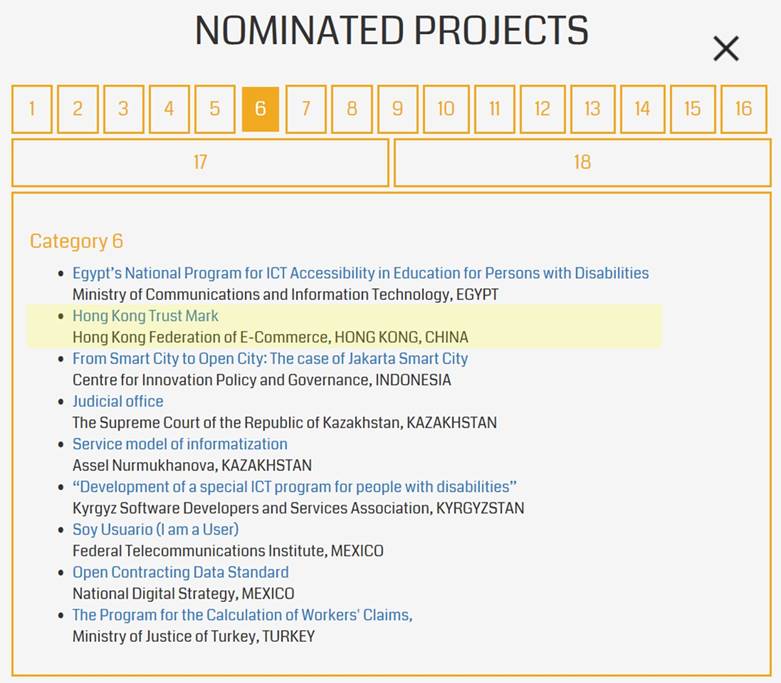
Task: Close the Nominated Projects dialog
Action: tap(726, 48)
